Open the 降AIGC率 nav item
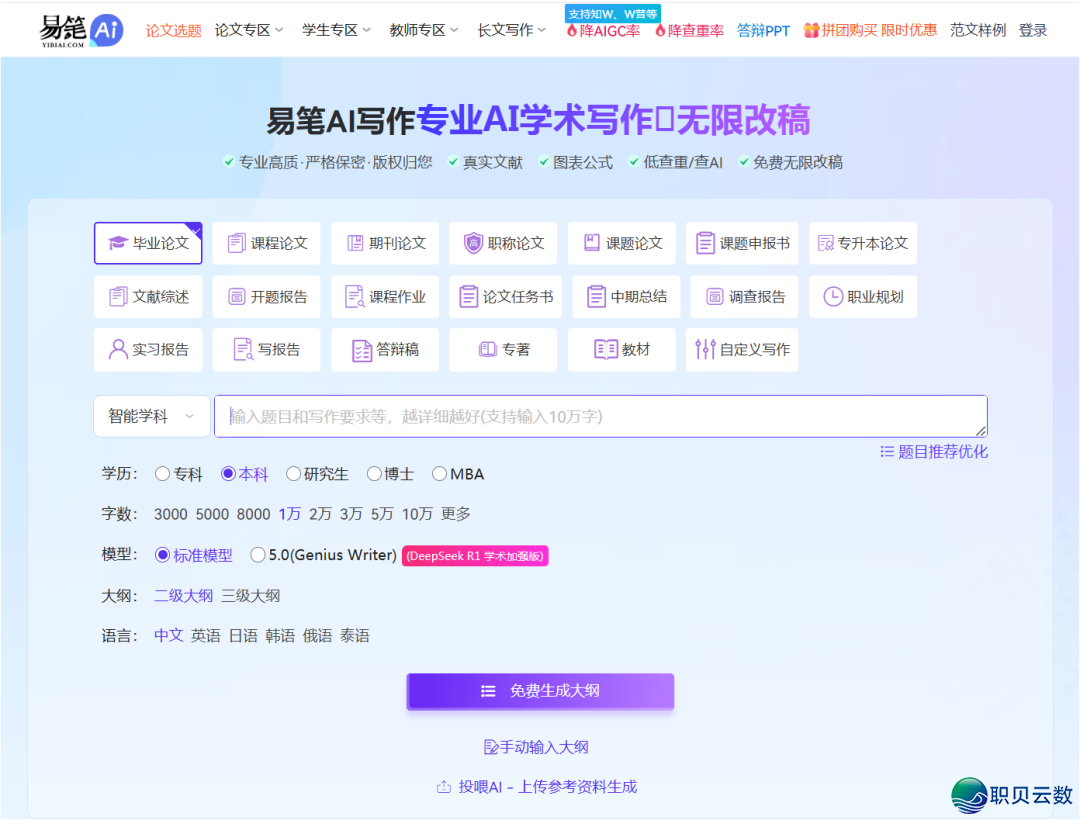Image resolution: width=1080 pixels, height=820 pixels. coord(603,30)
